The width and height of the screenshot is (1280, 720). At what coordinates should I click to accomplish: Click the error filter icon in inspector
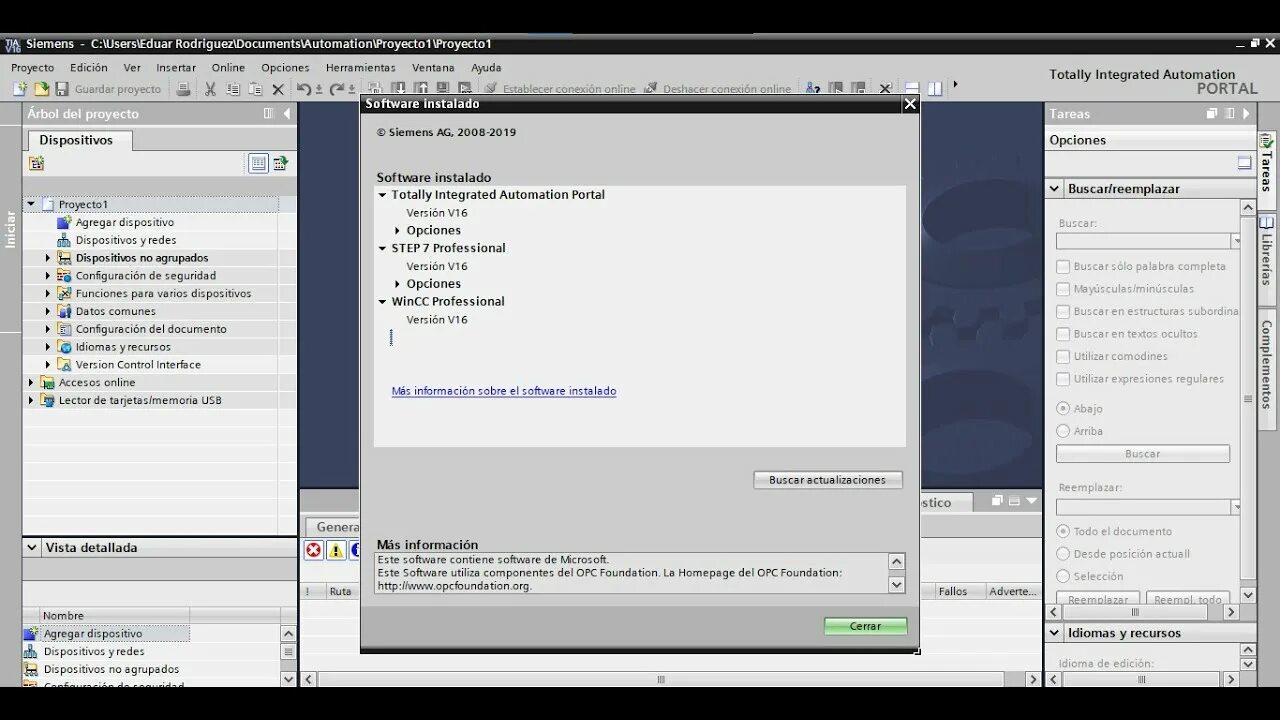pos(314,550)
